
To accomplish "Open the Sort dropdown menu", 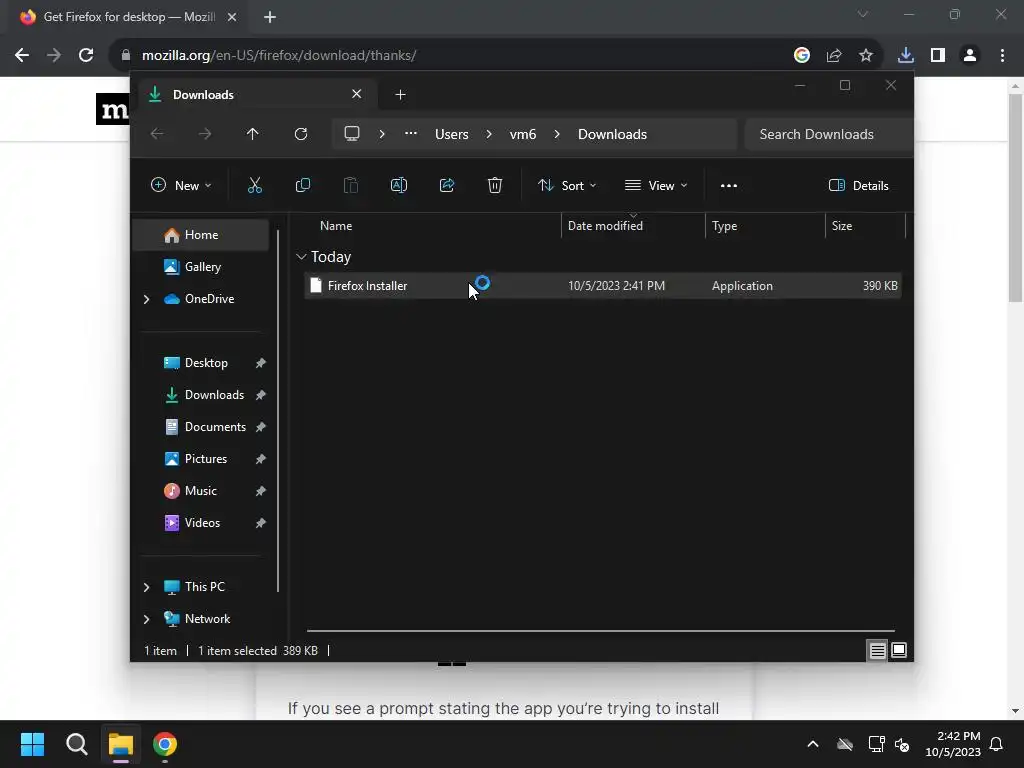I will [x=567, y=185].
